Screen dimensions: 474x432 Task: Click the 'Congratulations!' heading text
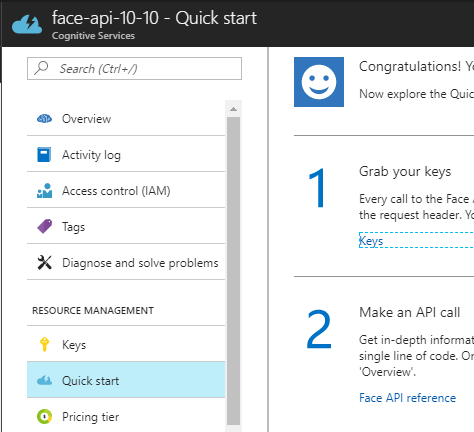point(410,66)
